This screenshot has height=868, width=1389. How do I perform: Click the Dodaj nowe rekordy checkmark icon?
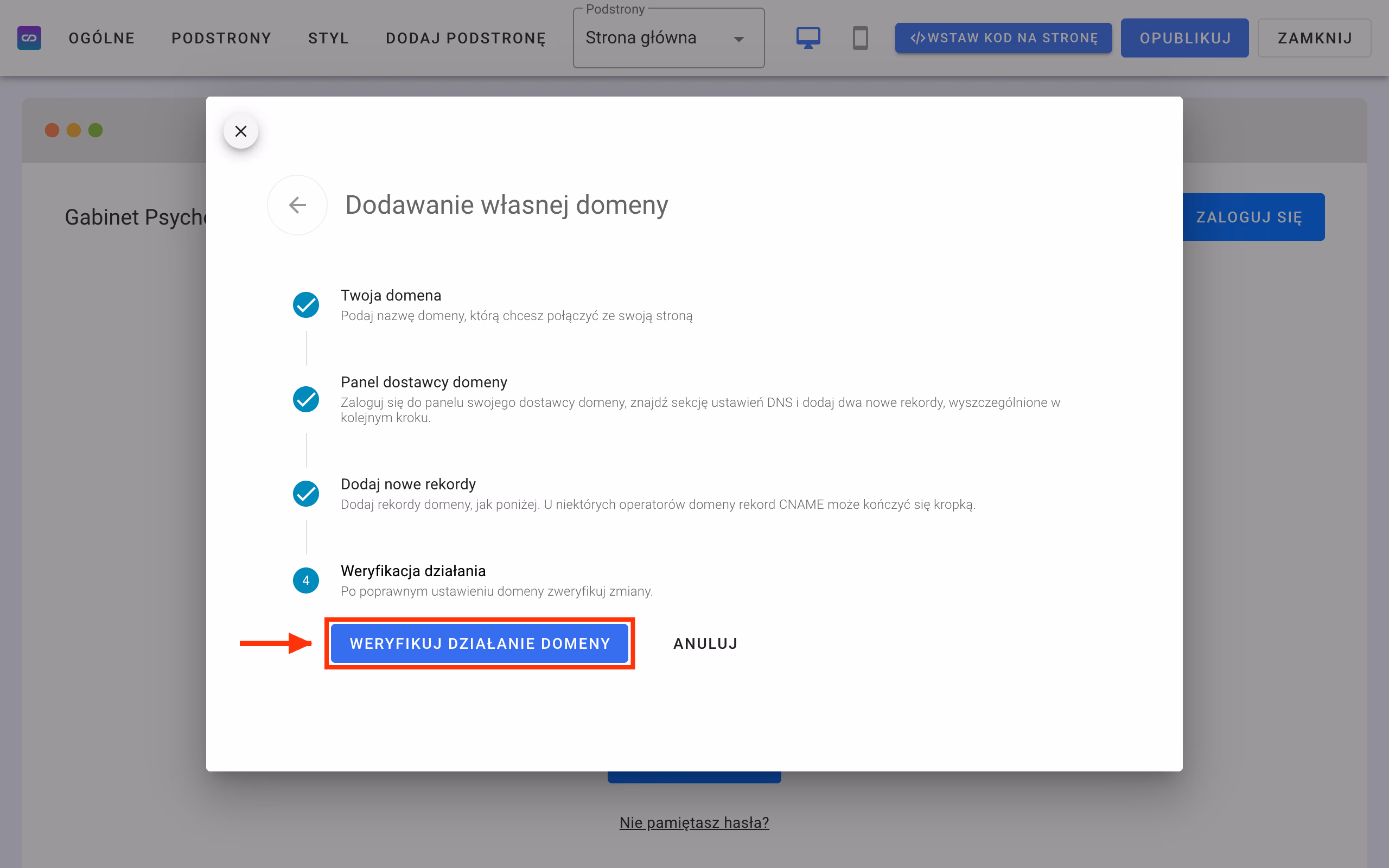(306, 494)
